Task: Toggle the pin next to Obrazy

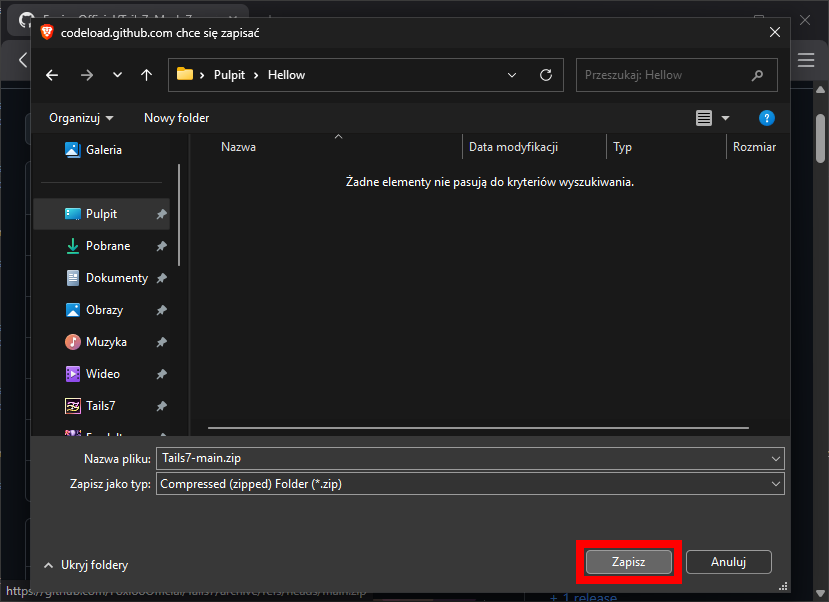Action: tap(161, 310)
